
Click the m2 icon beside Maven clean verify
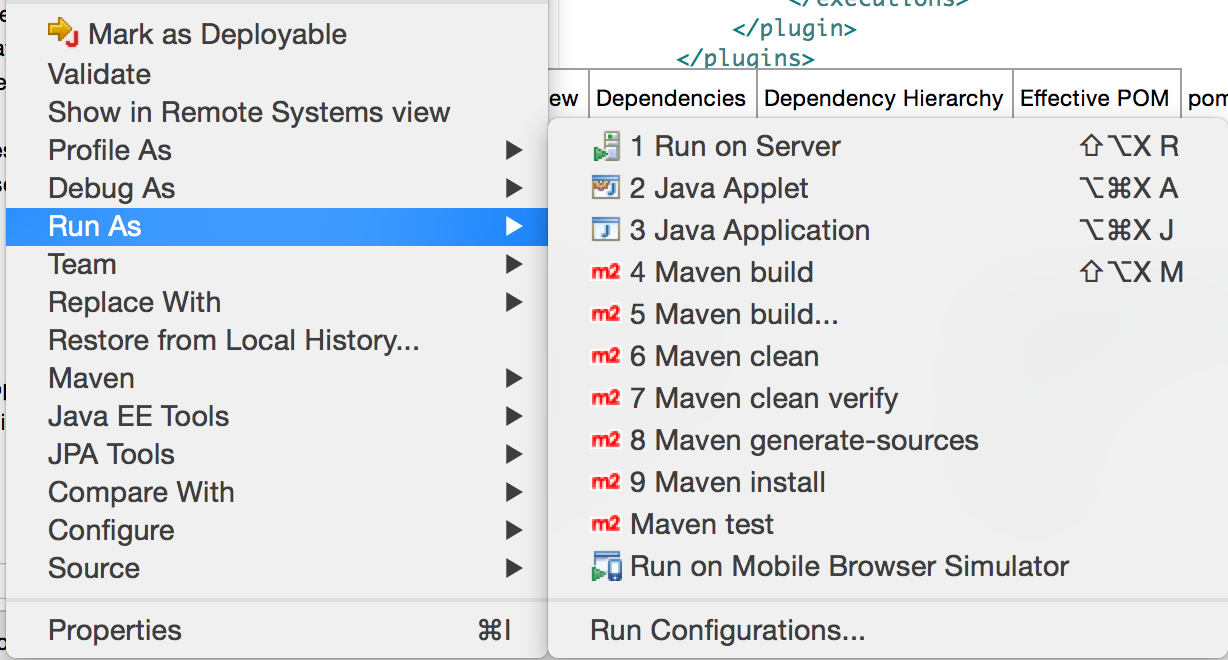(606, 398)
